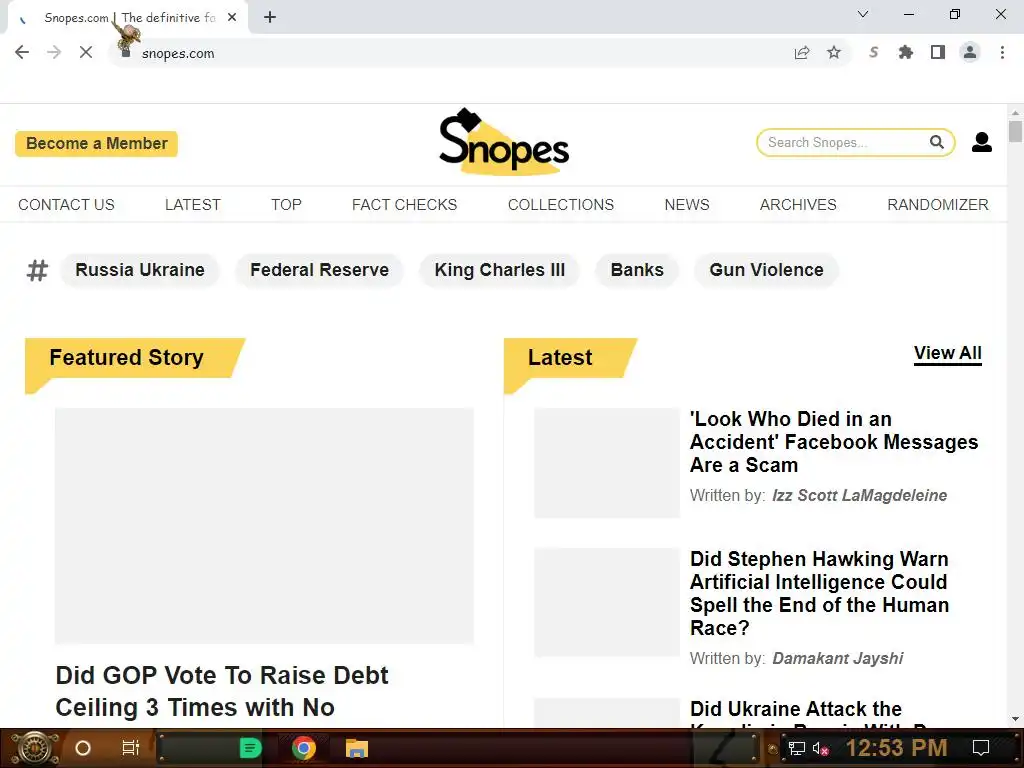Click author Damakant Jayshi
This screenshot has height=768, width=1024.
(838, 658)
